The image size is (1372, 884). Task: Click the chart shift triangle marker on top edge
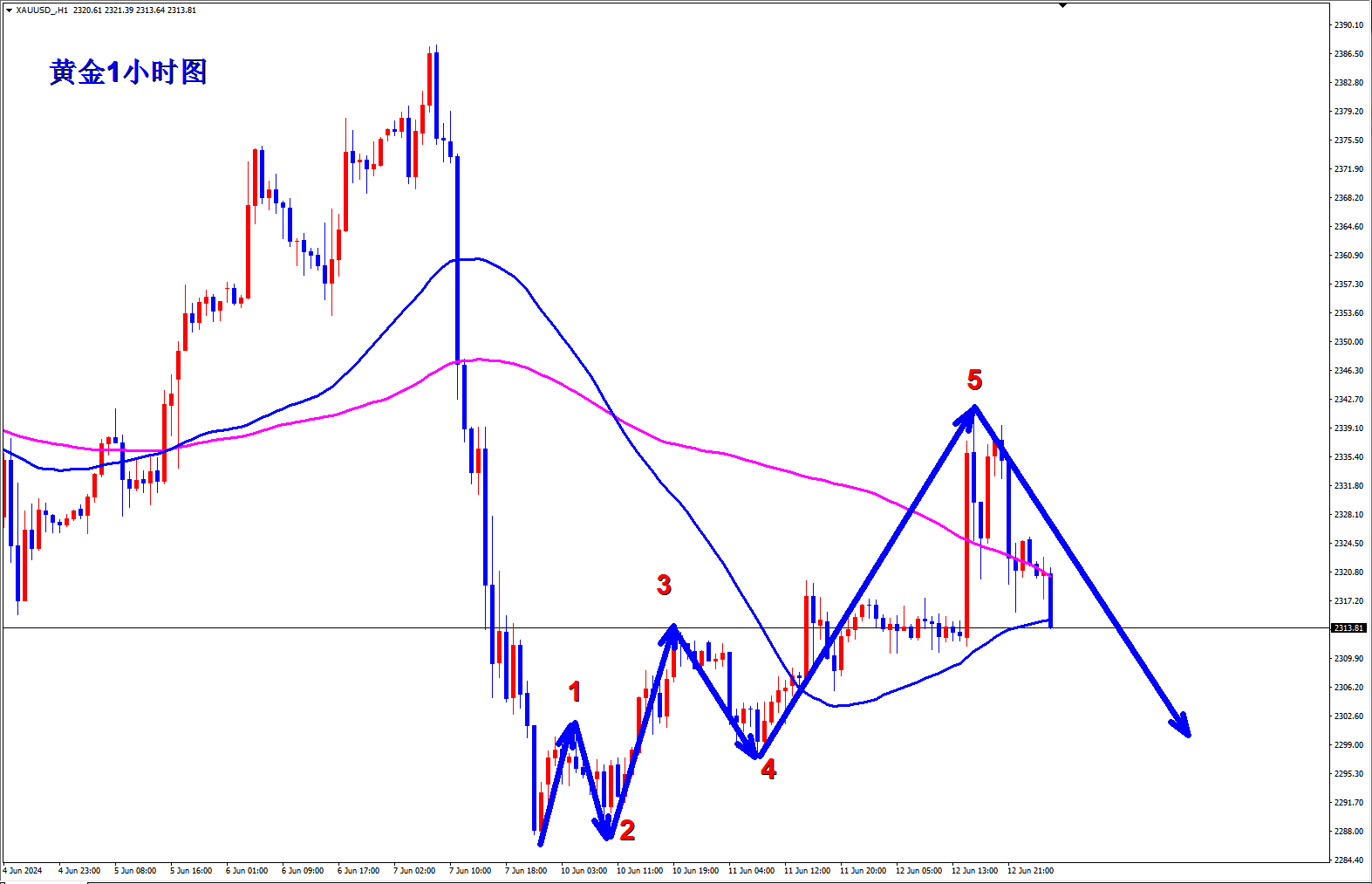(1062, 5)
